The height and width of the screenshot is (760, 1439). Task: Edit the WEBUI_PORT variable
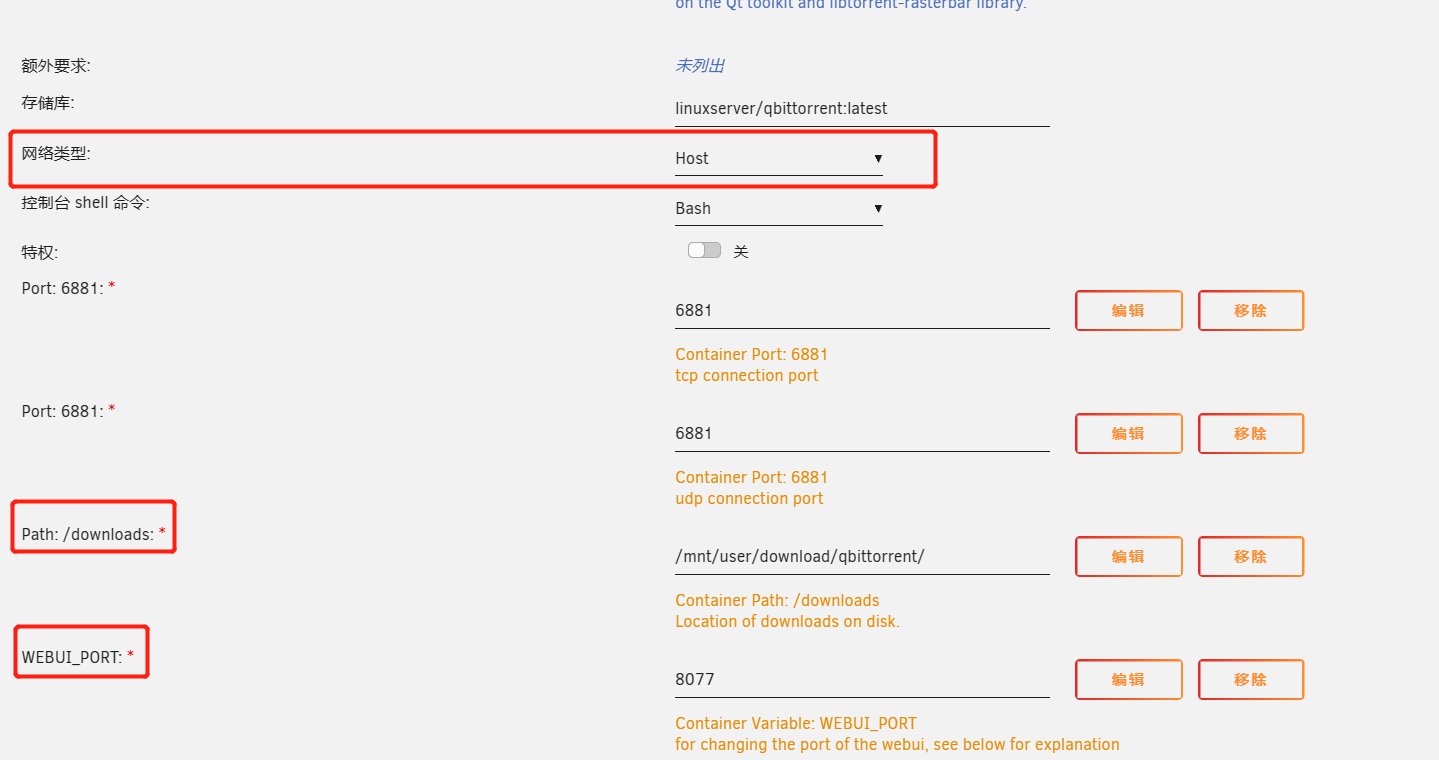[x=1128, y=679]
